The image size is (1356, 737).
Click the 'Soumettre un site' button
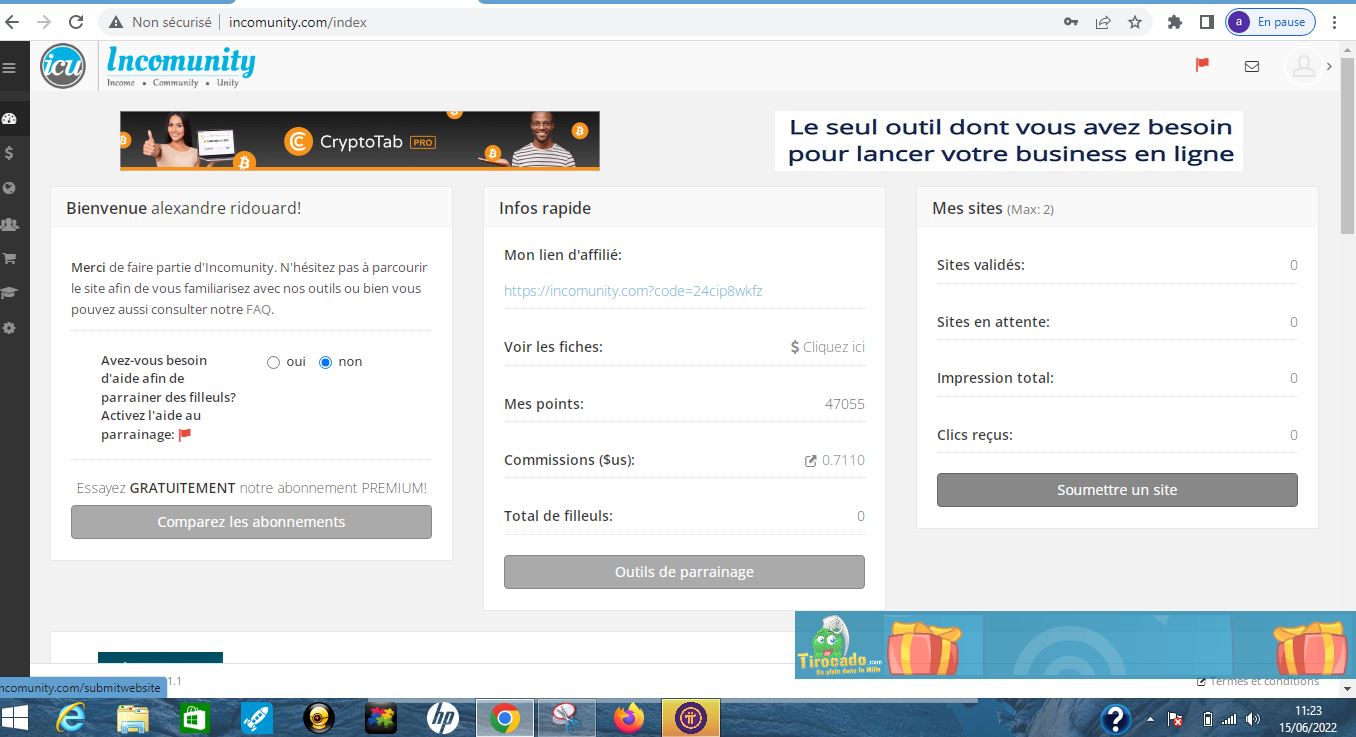click(1117, 490)
